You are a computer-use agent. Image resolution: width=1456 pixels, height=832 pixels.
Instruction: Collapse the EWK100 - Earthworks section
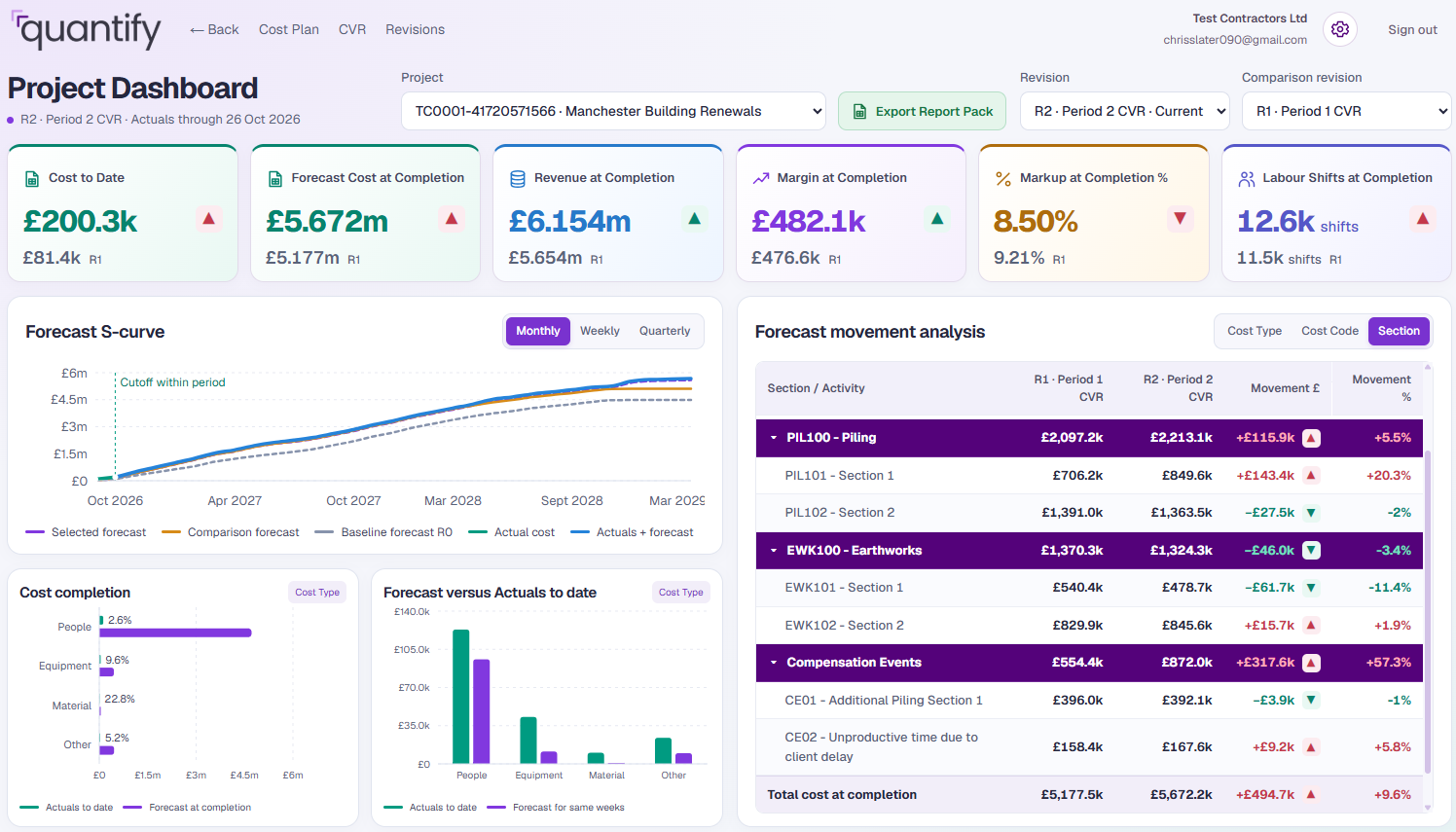pos(774,551)
